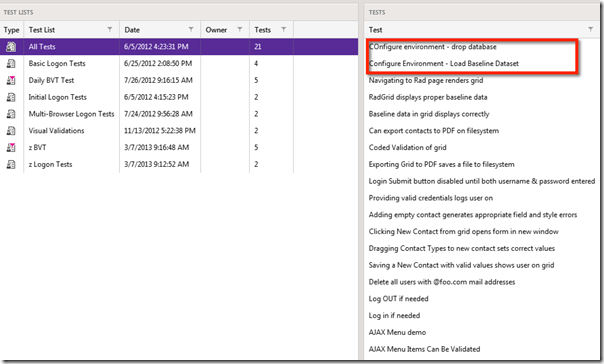The width and height of the screenshot is (604, 364).
Task: Select test Configure Environment - Load Baseline Dataset
Action: [444, 64]
